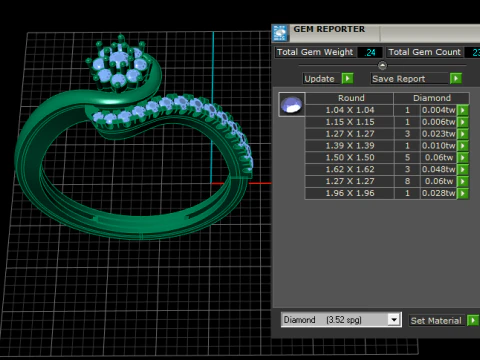Select the round gem thumbnail
Screen dimensions: 480x360
(x=292, y=104)
